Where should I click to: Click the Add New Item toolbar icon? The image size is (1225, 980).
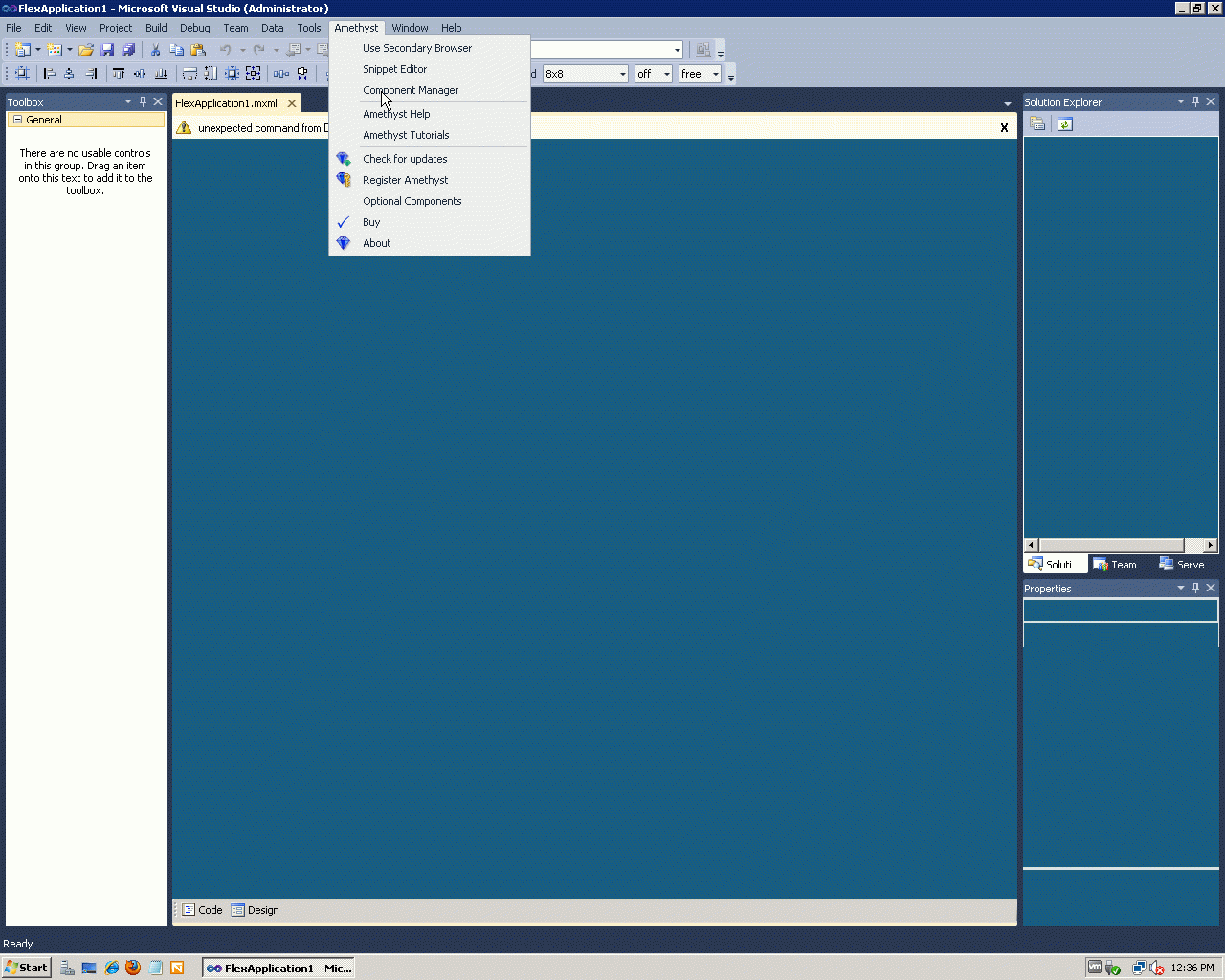pyautogui.click(x=55, y=50)
